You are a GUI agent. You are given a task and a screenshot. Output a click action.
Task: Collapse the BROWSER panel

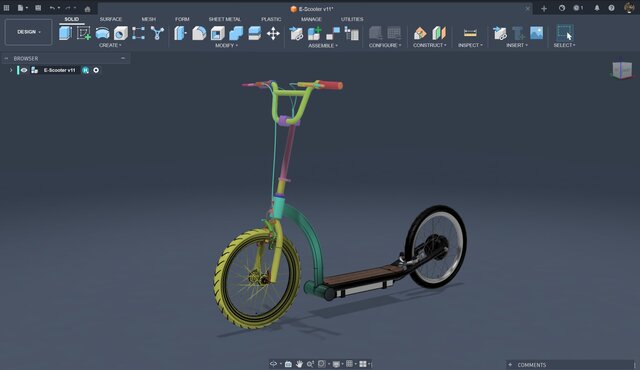(123, 58)
